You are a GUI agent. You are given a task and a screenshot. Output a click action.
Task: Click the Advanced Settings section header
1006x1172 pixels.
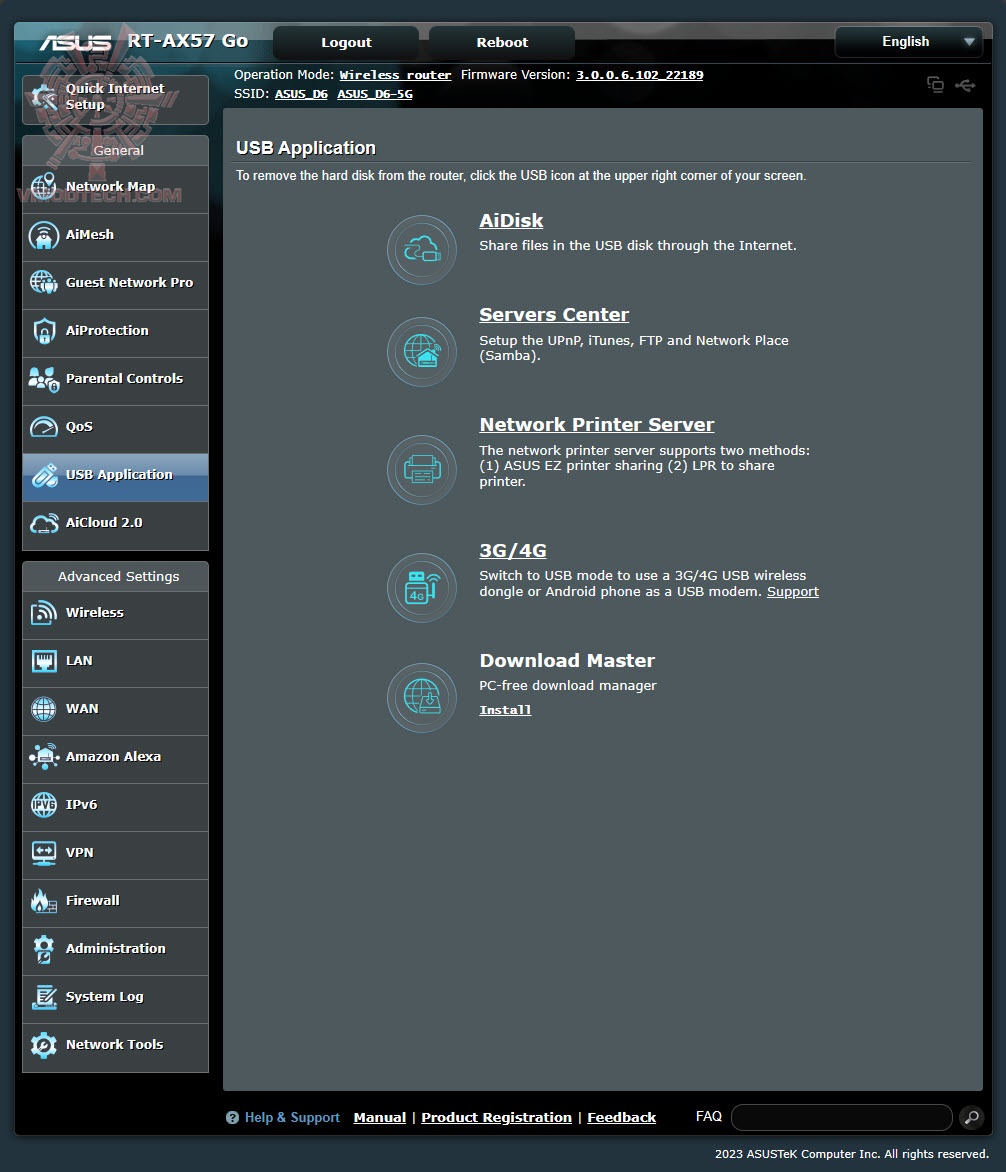pyautogui.click(x=115, y=576)
